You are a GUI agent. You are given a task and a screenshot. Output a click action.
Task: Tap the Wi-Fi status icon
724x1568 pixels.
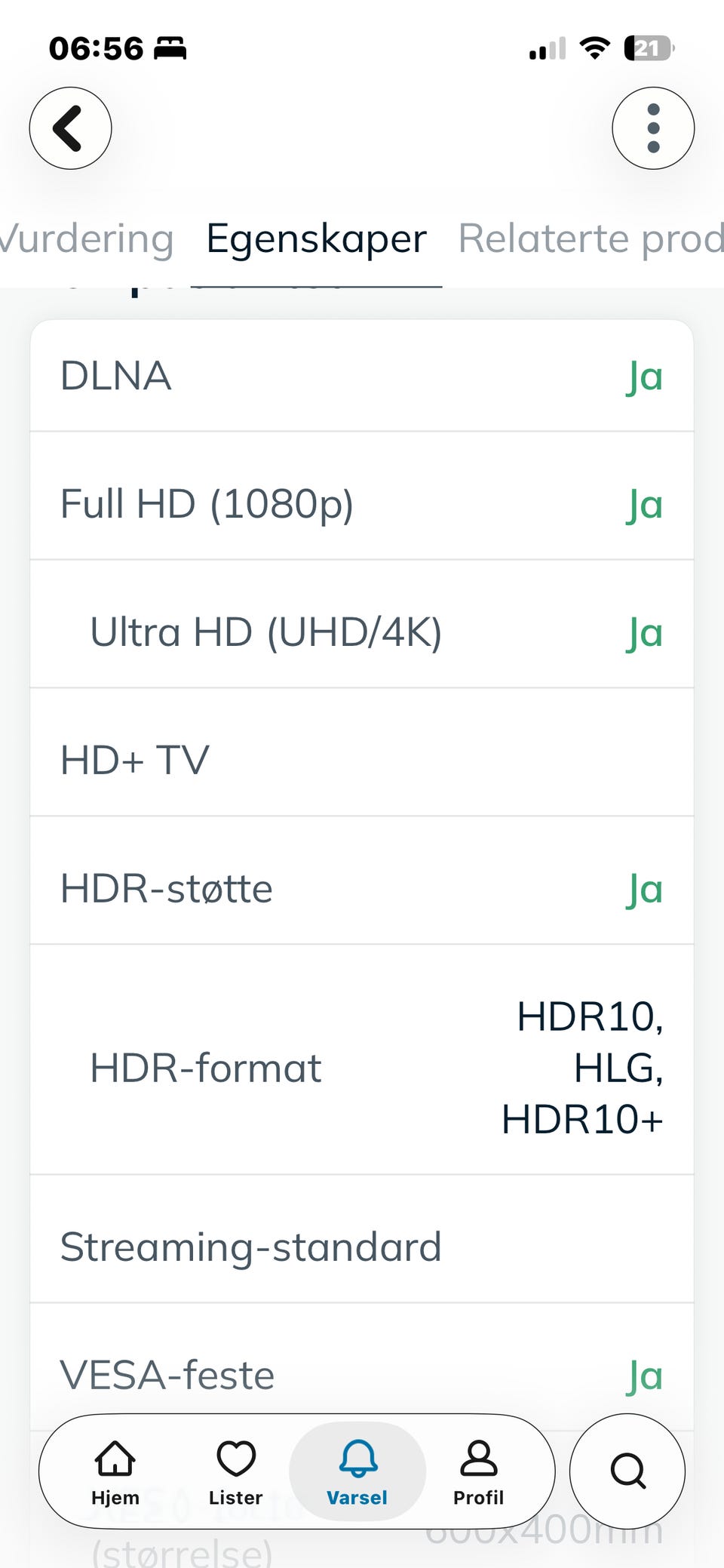[x=594, y=48]
